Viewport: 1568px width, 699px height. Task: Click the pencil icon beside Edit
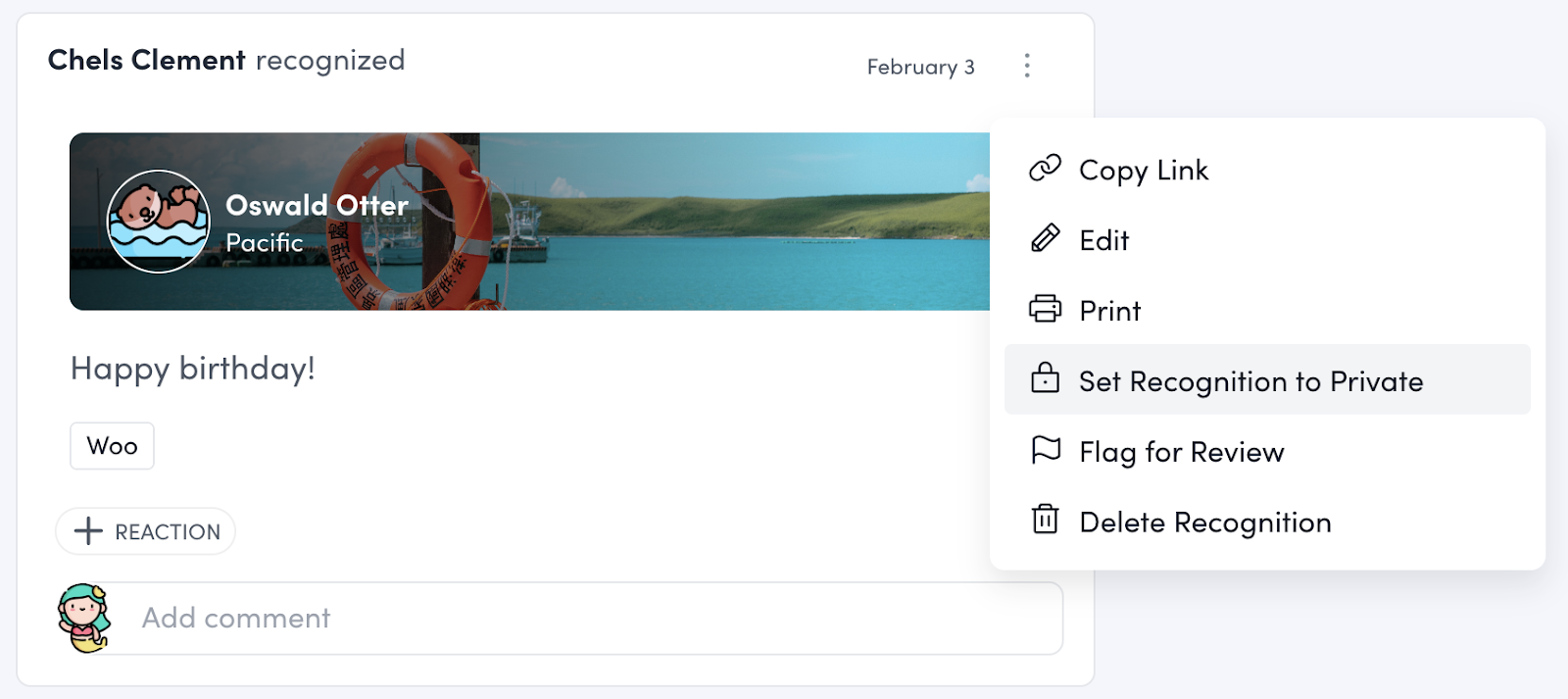click(1045, 239)
